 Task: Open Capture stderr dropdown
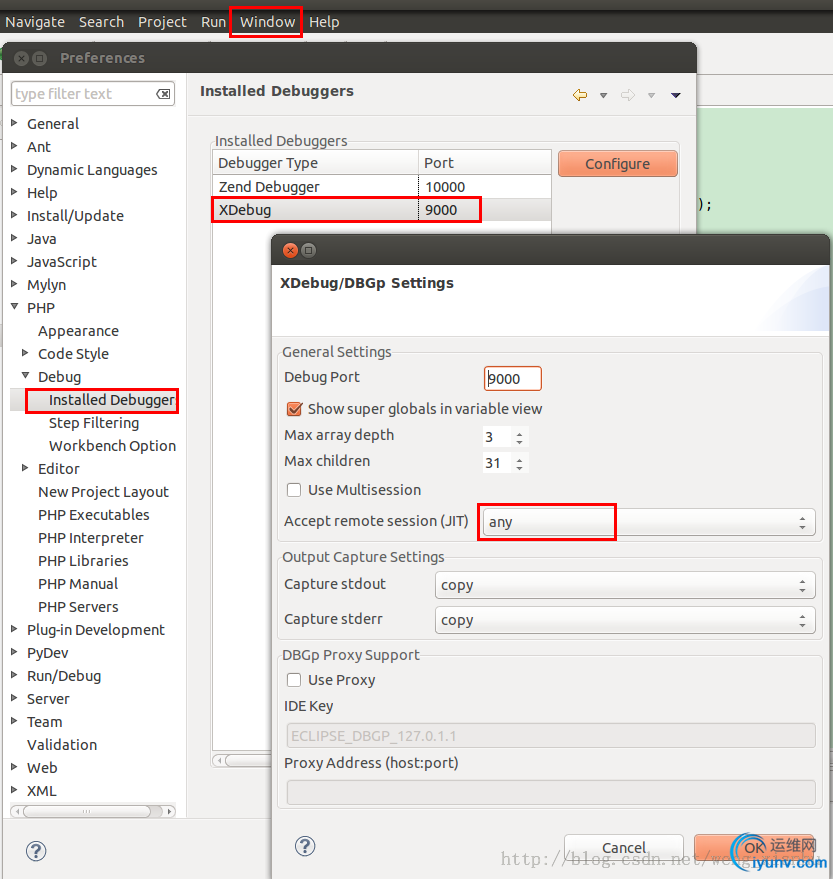[624, 620]
